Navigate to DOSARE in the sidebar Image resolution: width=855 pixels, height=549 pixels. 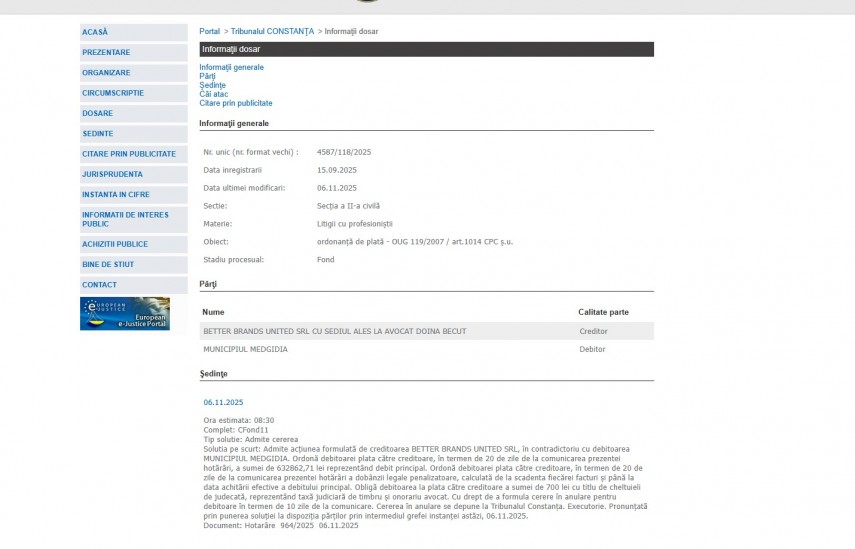pyautogui.click(x=97, y=113)
